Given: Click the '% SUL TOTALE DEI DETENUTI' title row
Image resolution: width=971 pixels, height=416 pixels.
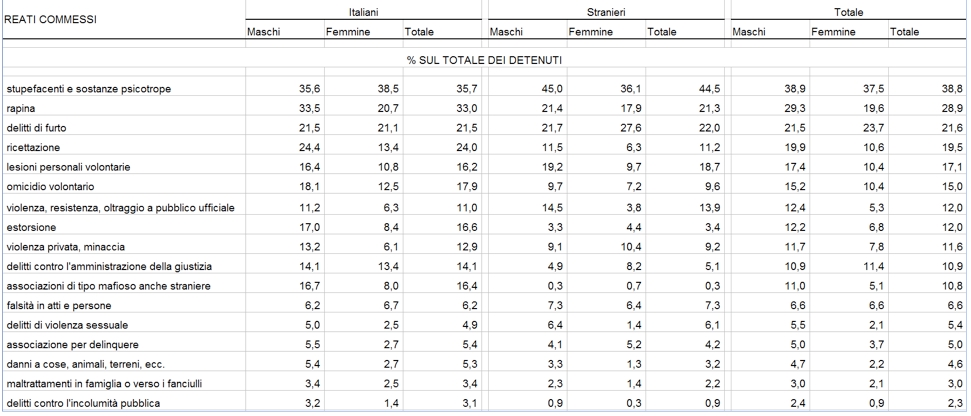Looking at the screenshot, I should [484, 62].
